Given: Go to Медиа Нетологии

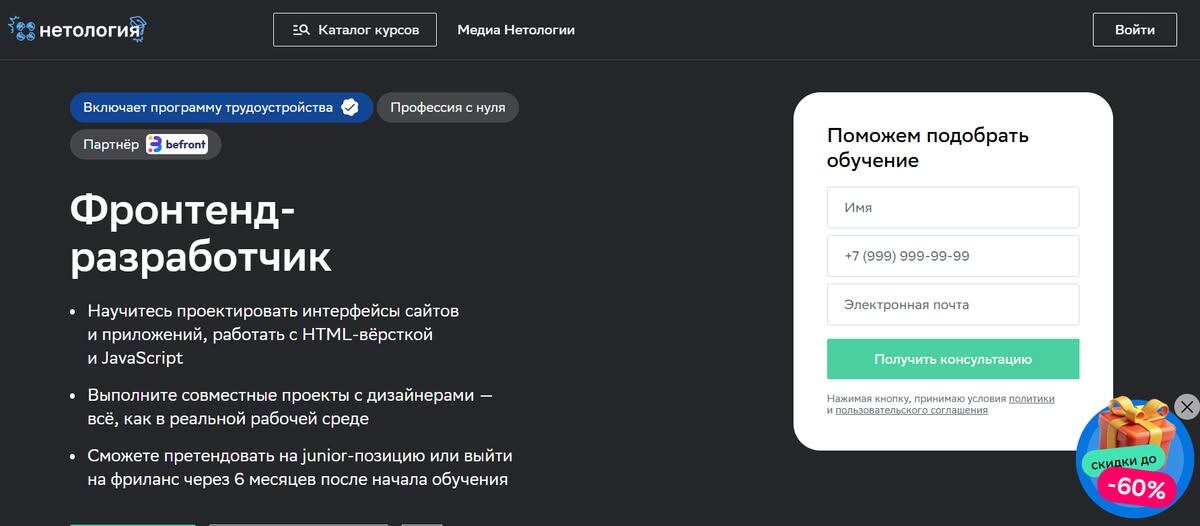Looking at the screenshot, I should tap(516, 30).
